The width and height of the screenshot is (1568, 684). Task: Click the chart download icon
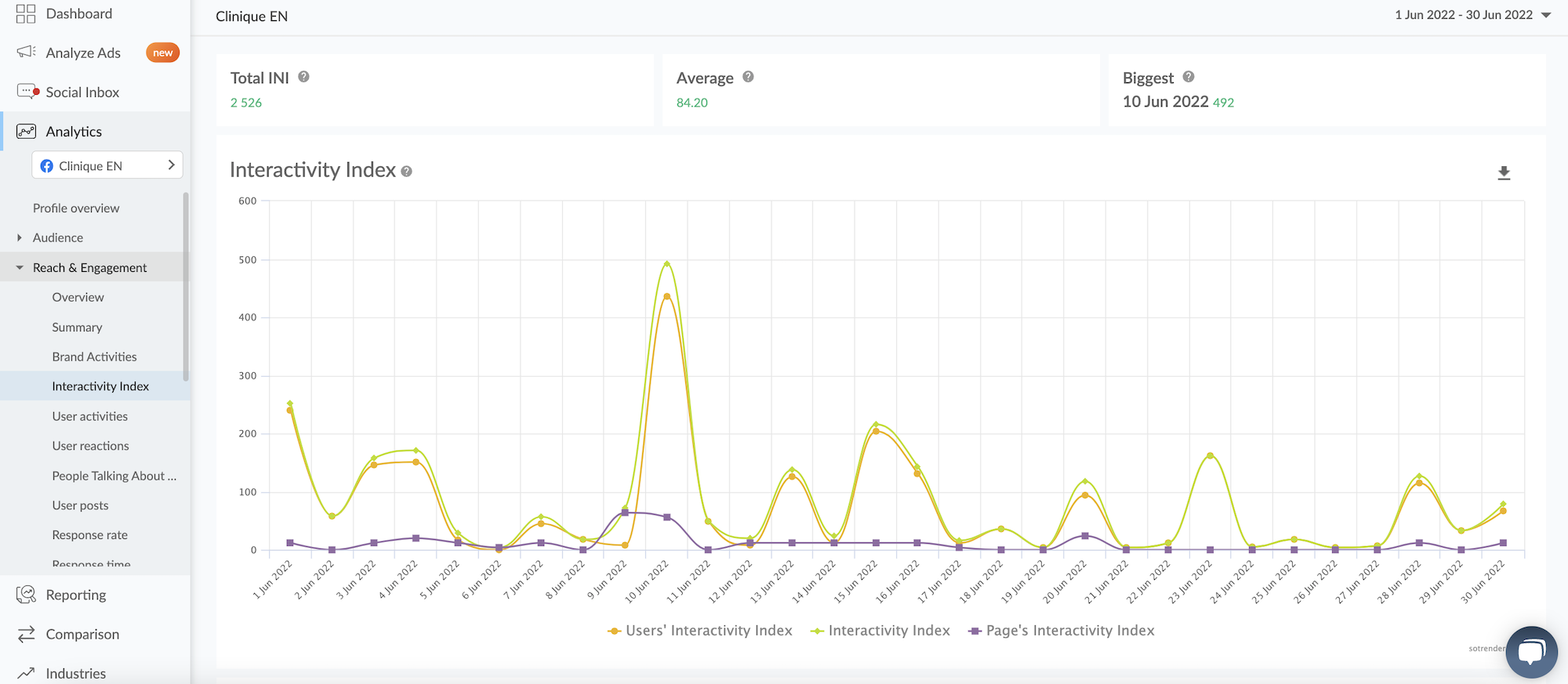[x=1503, y=173]
